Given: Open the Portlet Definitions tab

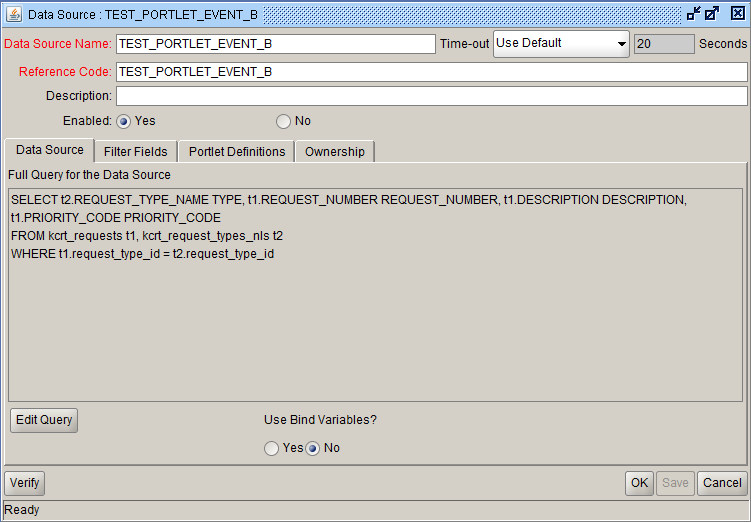Looking at the screenshot, I should coord(237,152).
